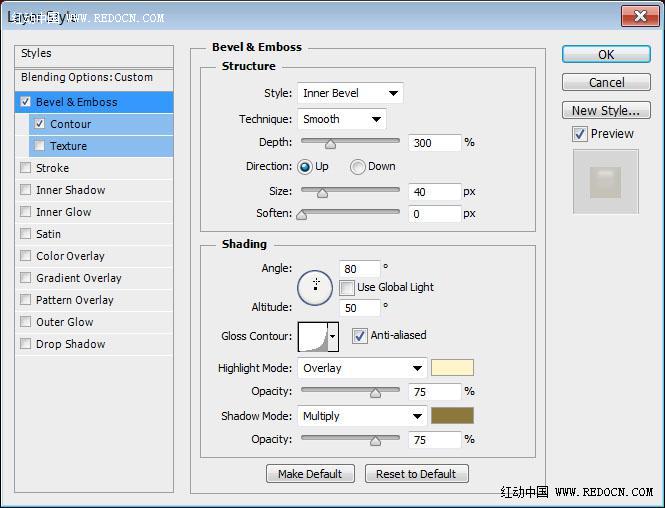Select the Down direction radio button

358,167
